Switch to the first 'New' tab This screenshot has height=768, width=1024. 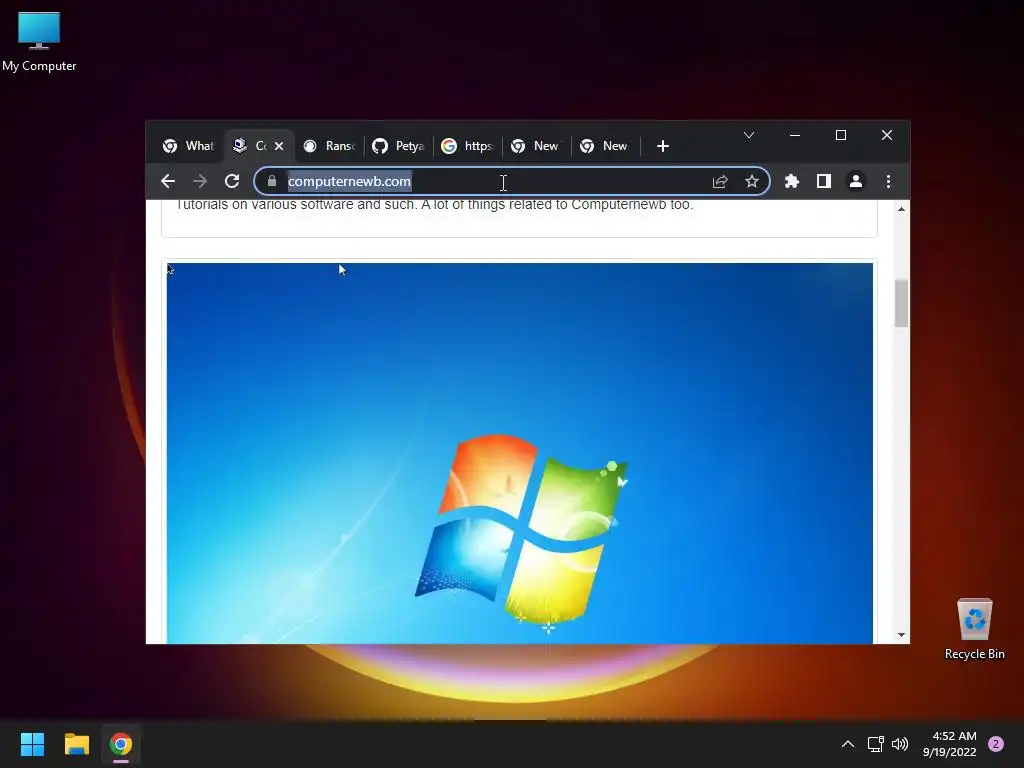(x=536, y=146)
